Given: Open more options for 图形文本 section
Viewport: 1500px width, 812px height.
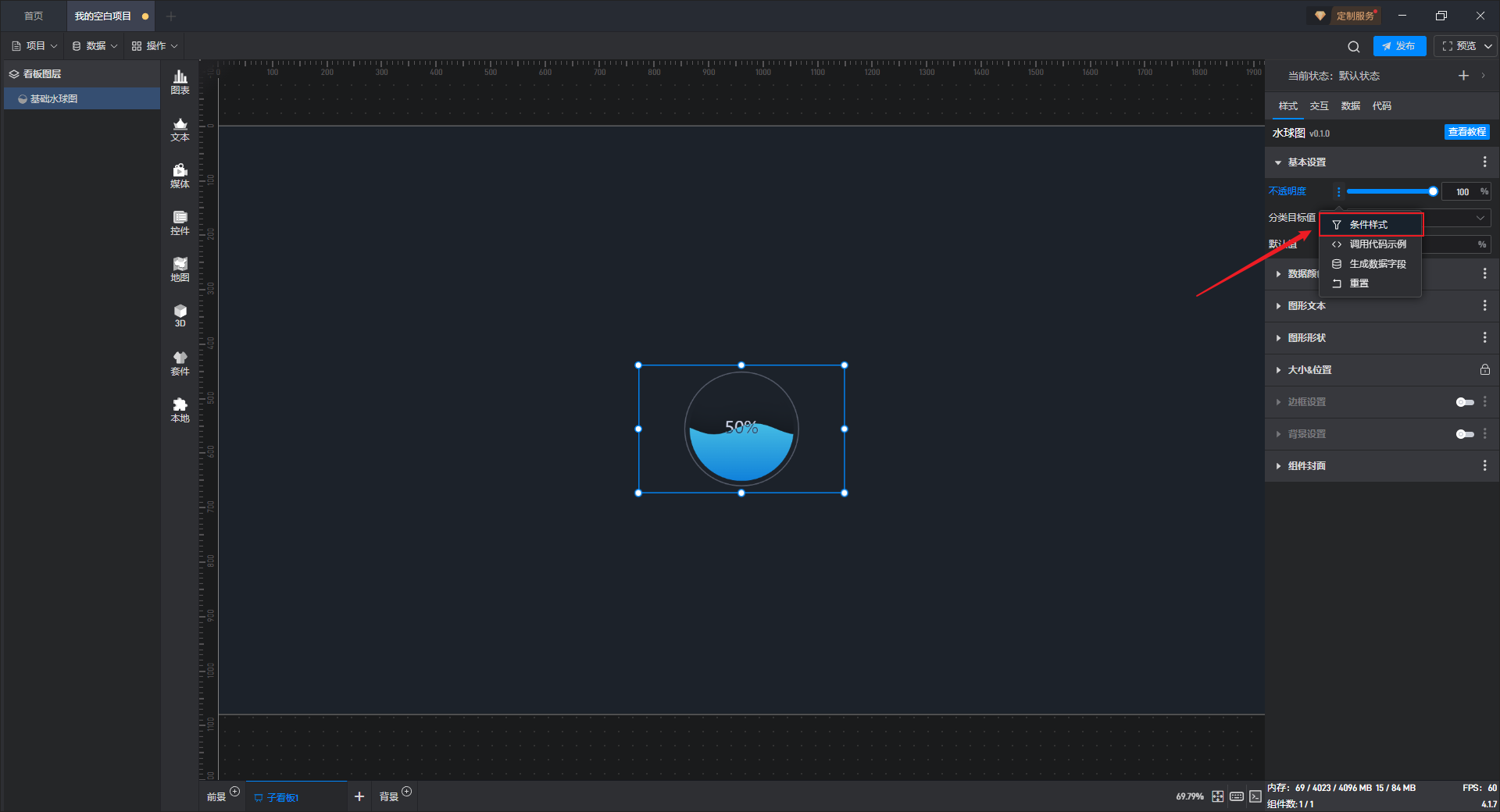Looking at the screenshot, I should click(x=1484, y=305).
